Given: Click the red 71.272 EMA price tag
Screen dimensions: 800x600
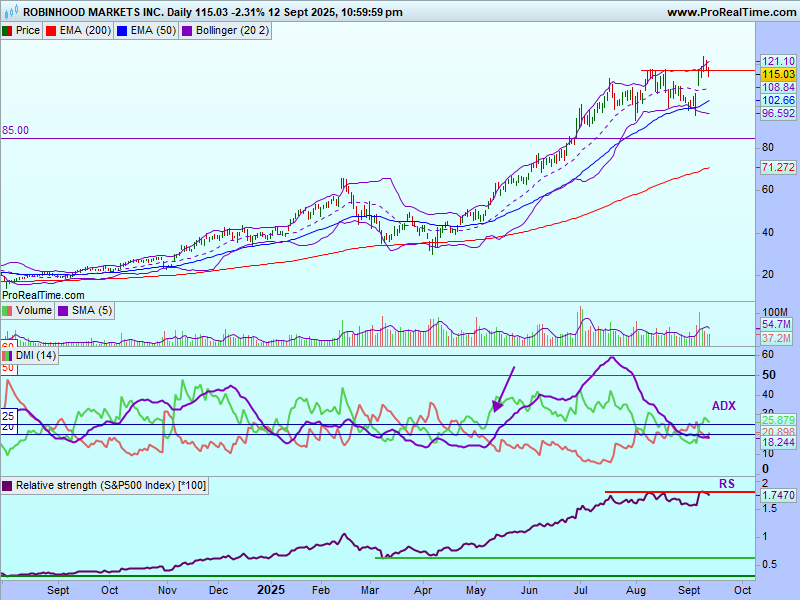Looking at the screenshot, I should point(777,166).
